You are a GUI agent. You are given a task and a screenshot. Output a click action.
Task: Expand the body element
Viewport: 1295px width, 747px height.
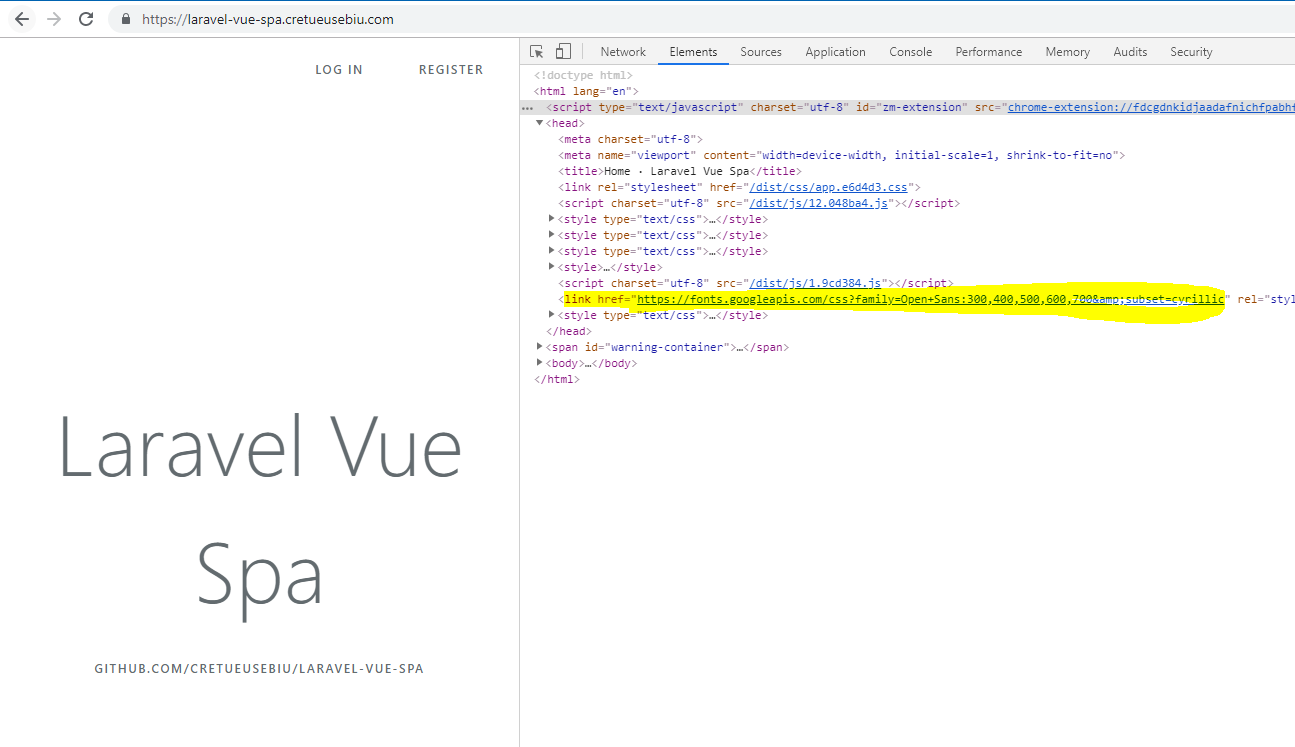coord(539,362)
